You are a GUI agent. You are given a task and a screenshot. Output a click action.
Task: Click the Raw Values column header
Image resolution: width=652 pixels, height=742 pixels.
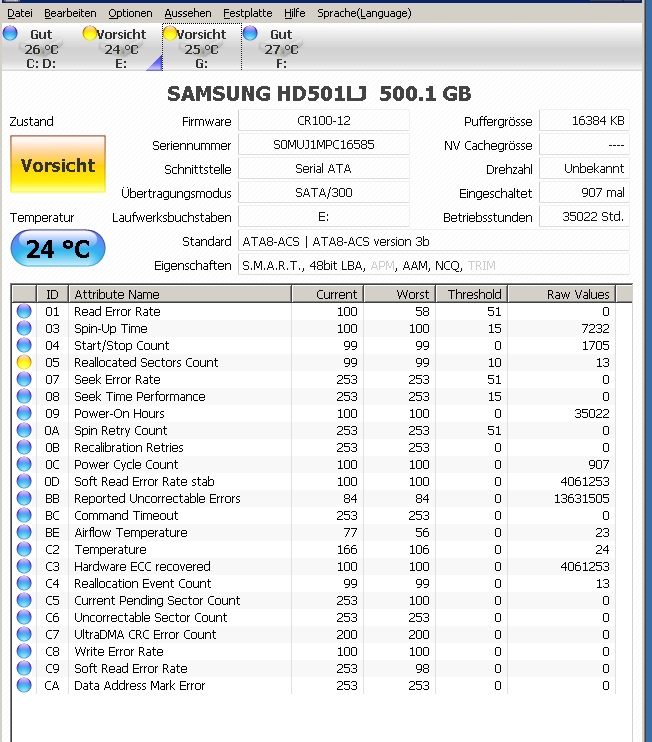[x=562, y=294]
